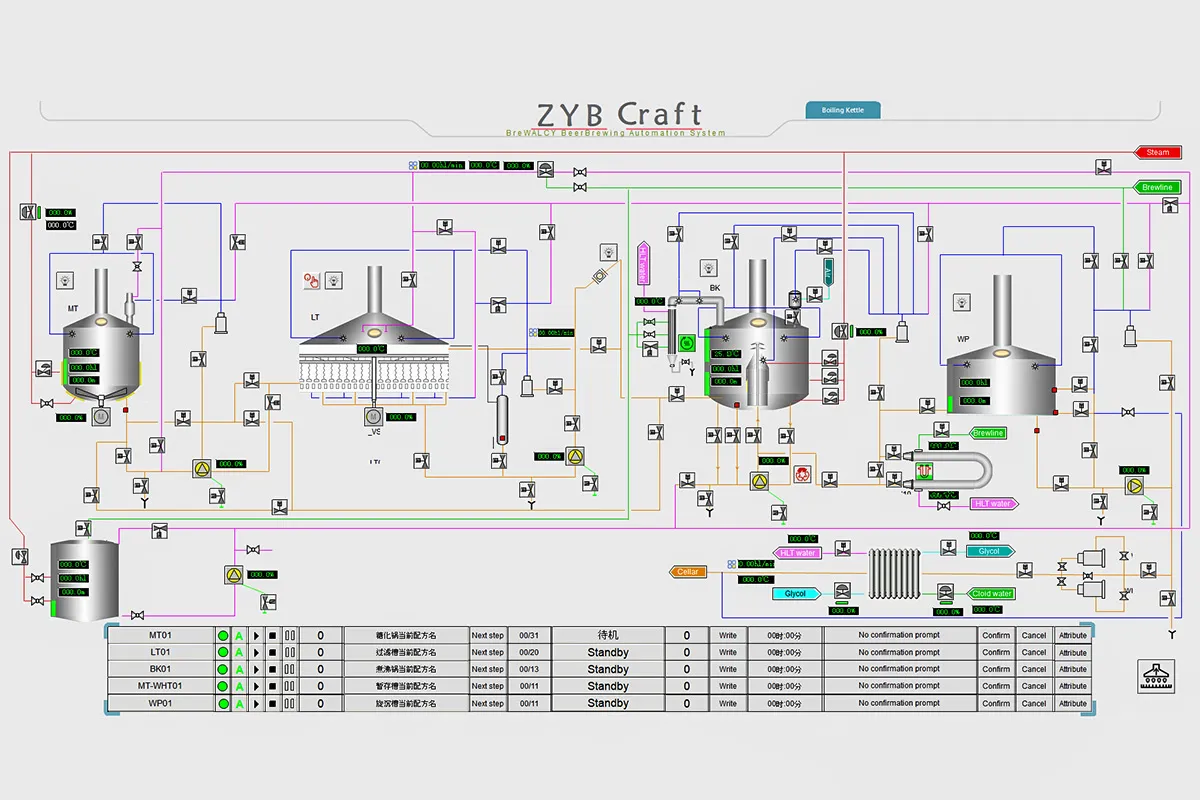Click the yellow pump near hot water tank
The image size is (1200, 800).
coord(234,575)
